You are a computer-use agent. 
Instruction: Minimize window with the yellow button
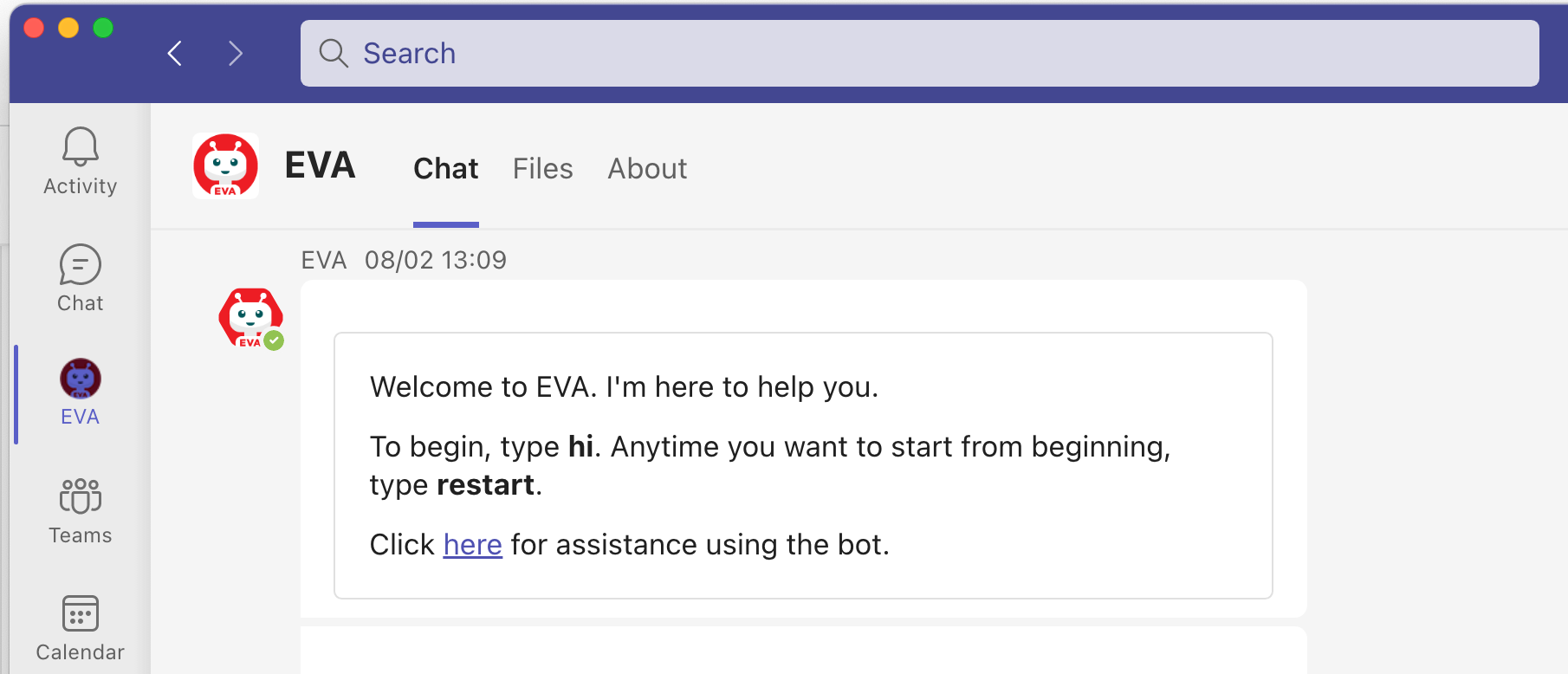tap(68, 28)
